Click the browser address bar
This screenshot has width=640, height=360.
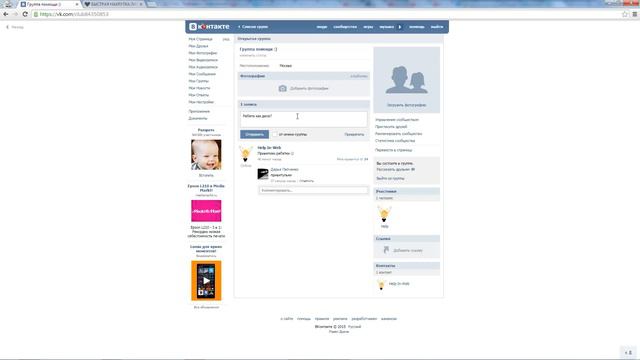tap(327, 14)
